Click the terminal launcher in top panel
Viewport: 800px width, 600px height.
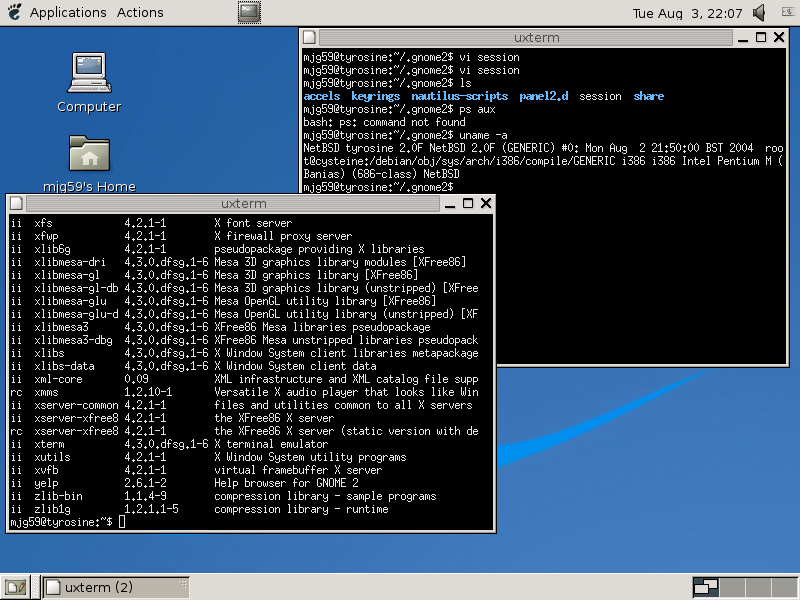(x=249, y=13)
